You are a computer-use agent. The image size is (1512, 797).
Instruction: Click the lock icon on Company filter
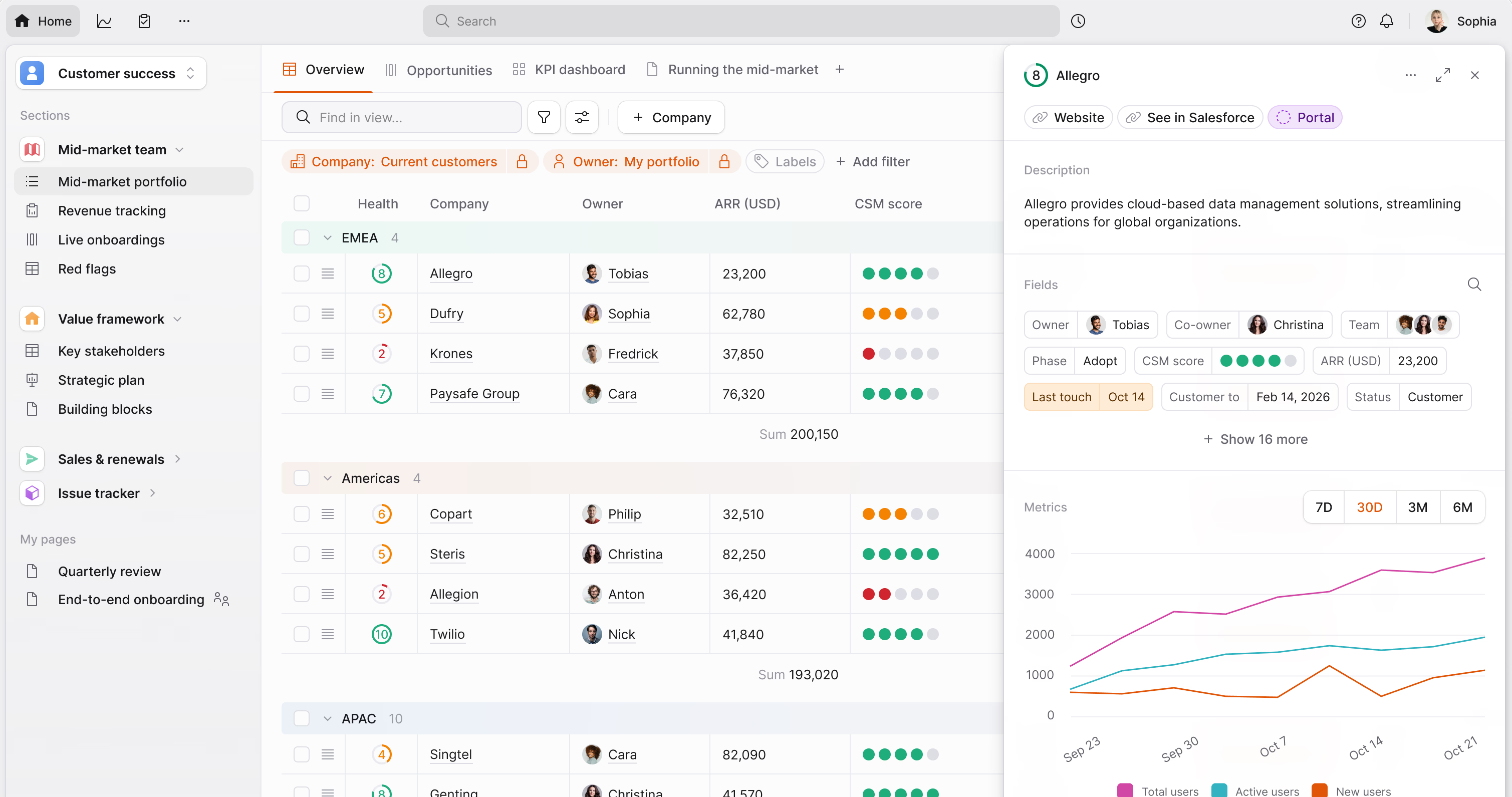522,161
